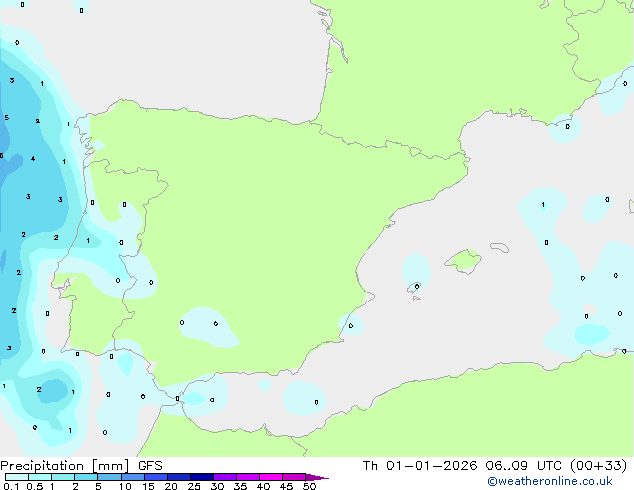Click the "Th 01-01-2026 06..09 UTC (00+33)" timestamp
Viewport: 634px width, 490px height.
coord(495,466)
